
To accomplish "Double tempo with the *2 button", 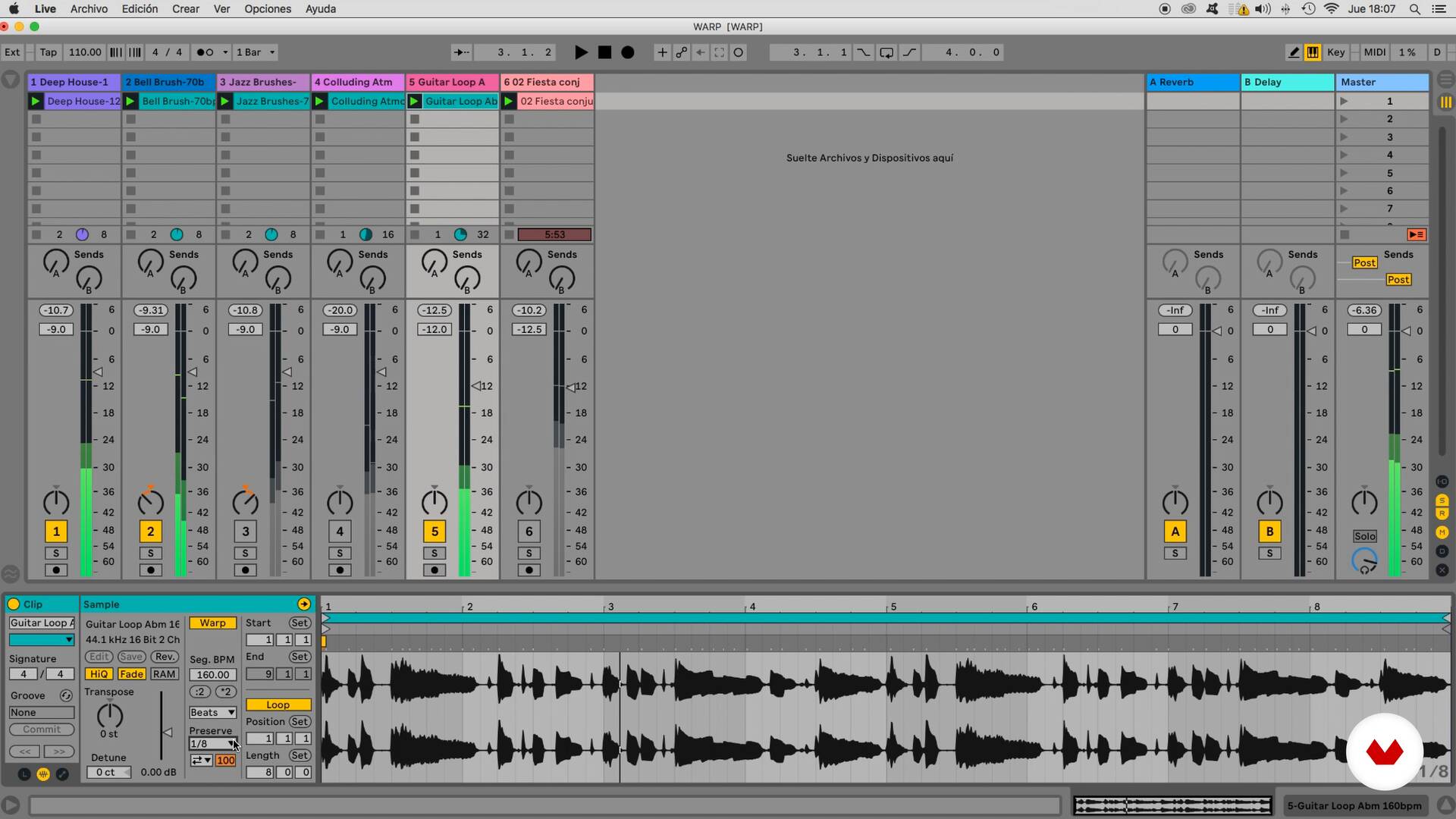I will [225, 692].
